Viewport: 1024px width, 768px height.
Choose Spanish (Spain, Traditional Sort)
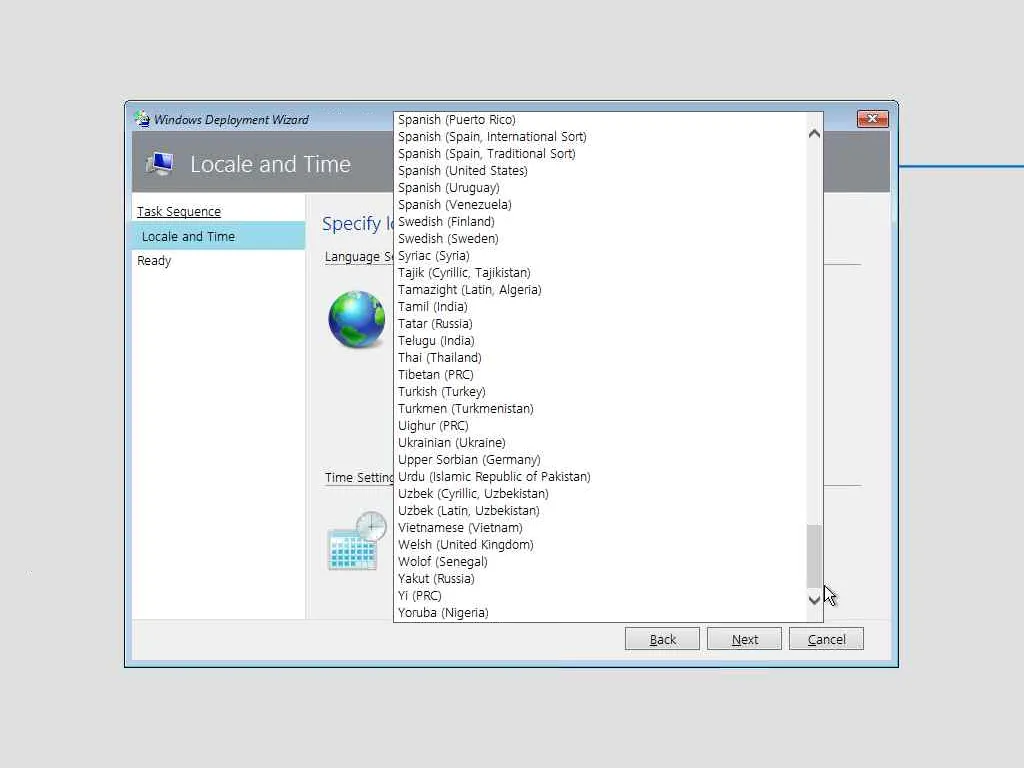601,153
